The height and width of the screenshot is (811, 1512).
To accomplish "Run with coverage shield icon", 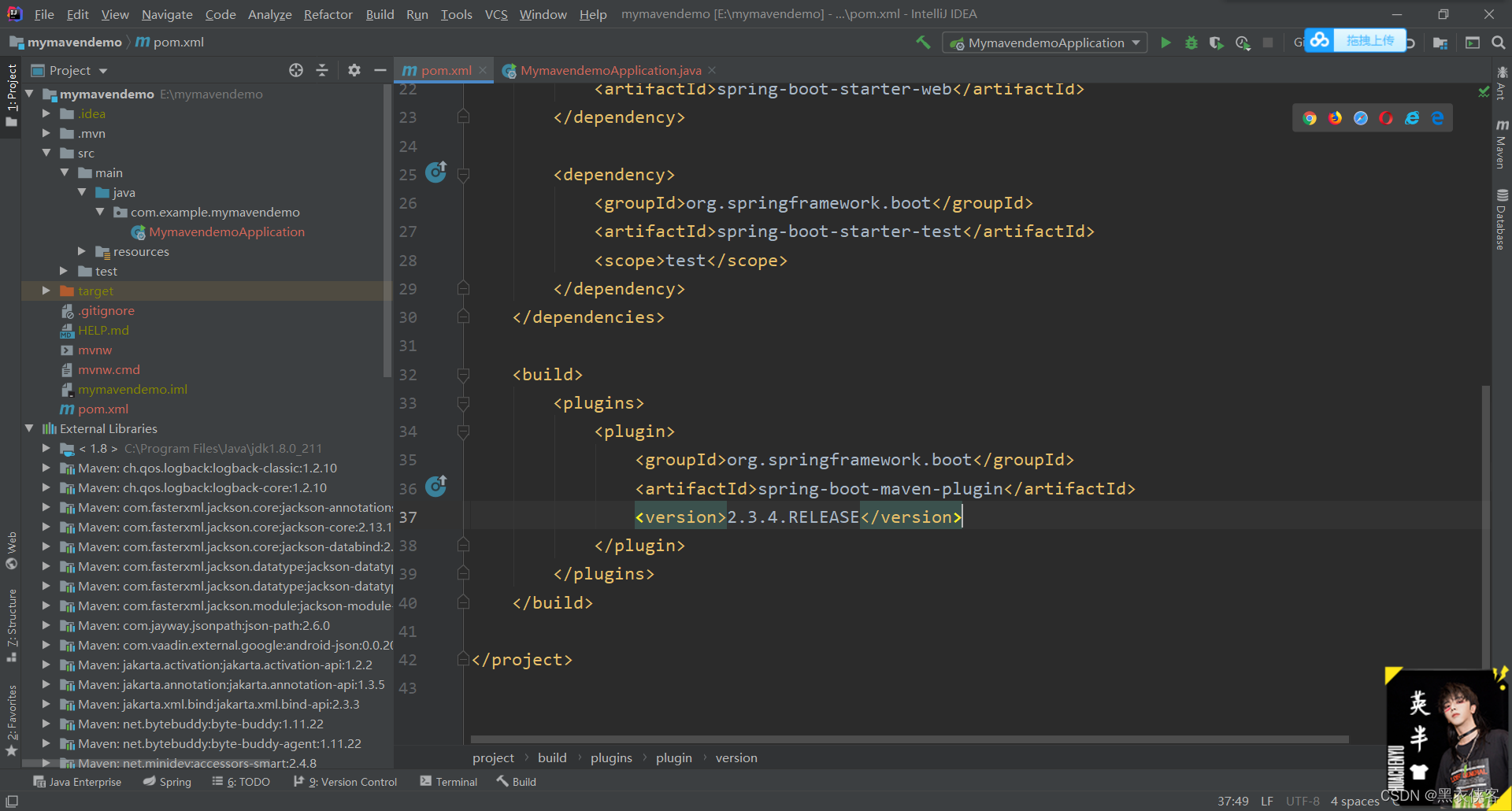I will click(x=1217, y=43).
